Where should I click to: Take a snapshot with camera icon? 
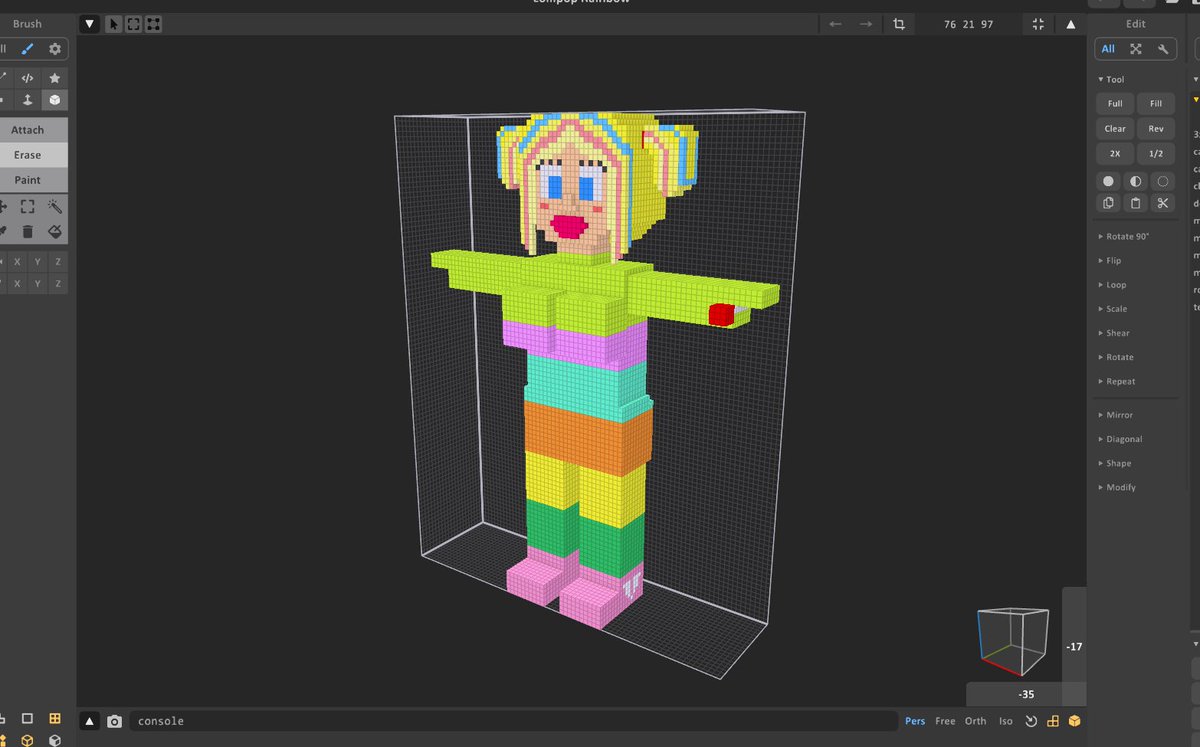(114, 721)
